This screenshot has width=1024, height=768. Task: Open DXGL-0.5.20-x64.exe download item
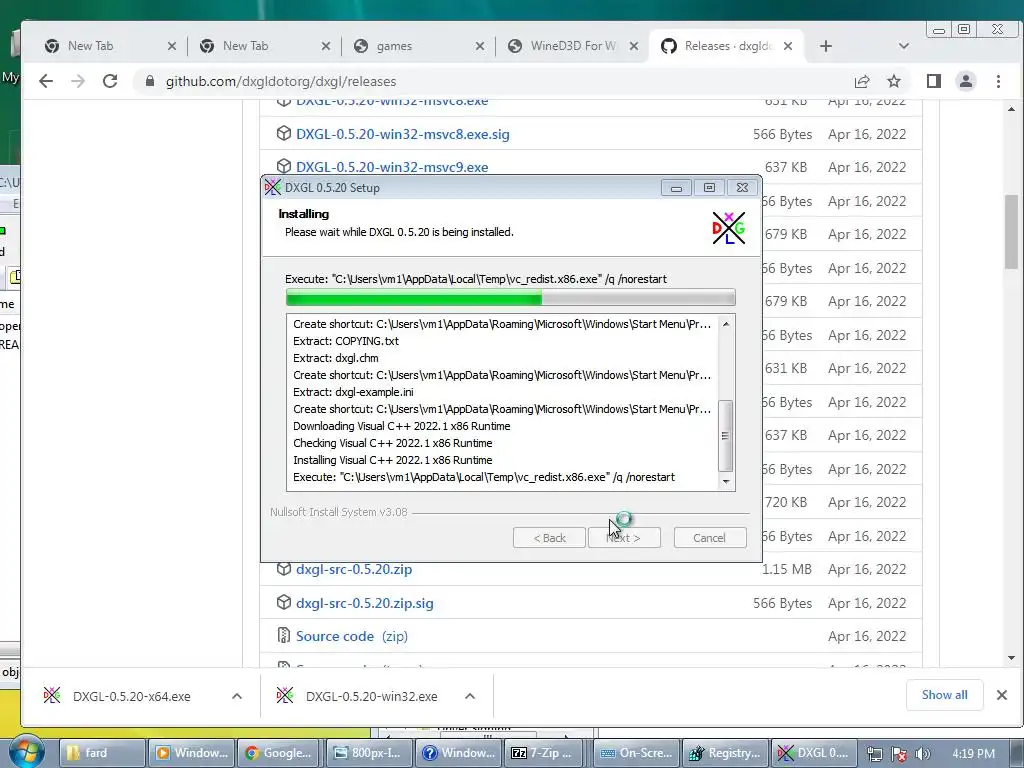pos(131,696)
